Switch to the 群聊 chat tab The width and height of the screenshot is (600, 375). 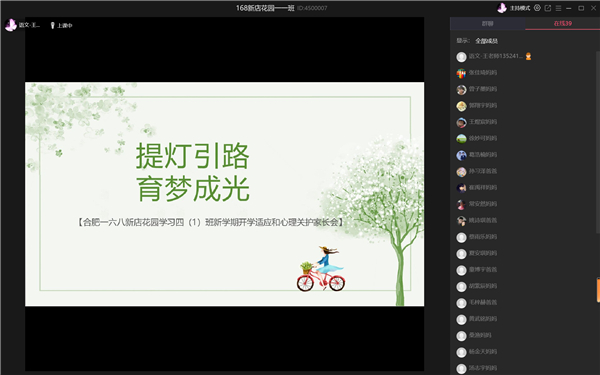(x=487, y=23)
